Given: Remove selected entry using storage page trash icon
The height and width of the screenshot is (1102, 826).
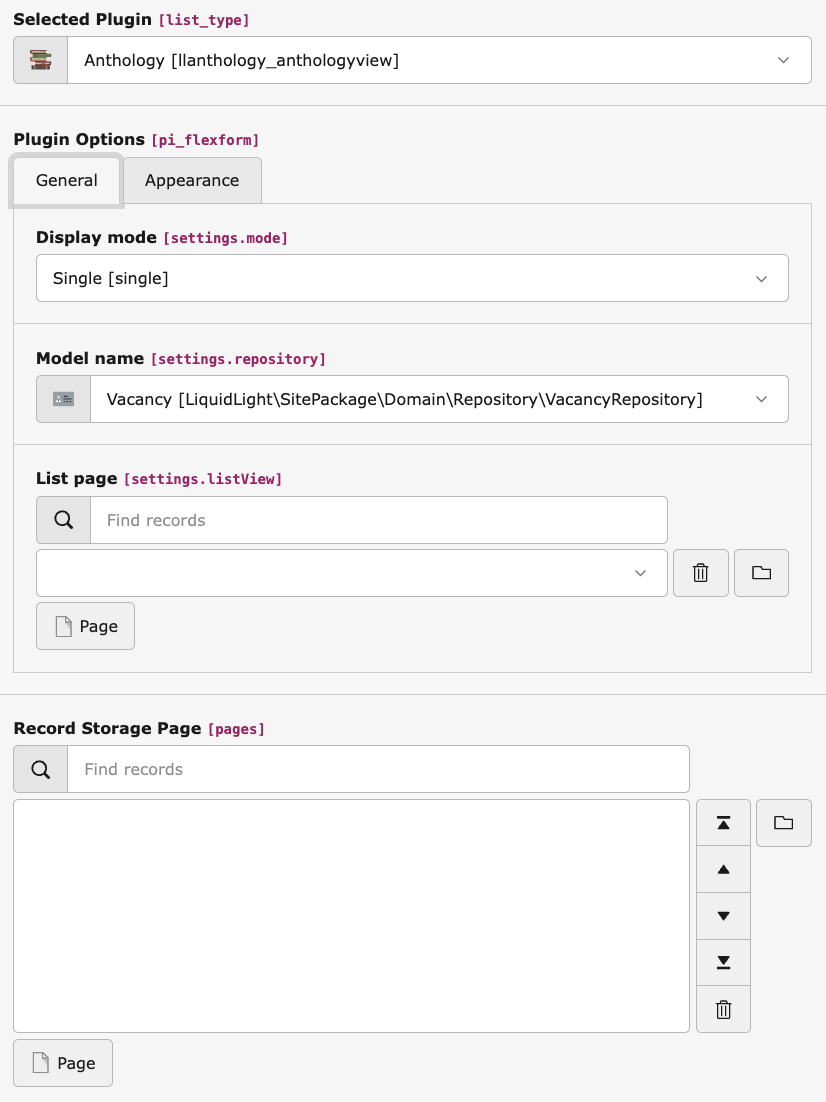Looking at the screenshot, I should pos(723,1009).
